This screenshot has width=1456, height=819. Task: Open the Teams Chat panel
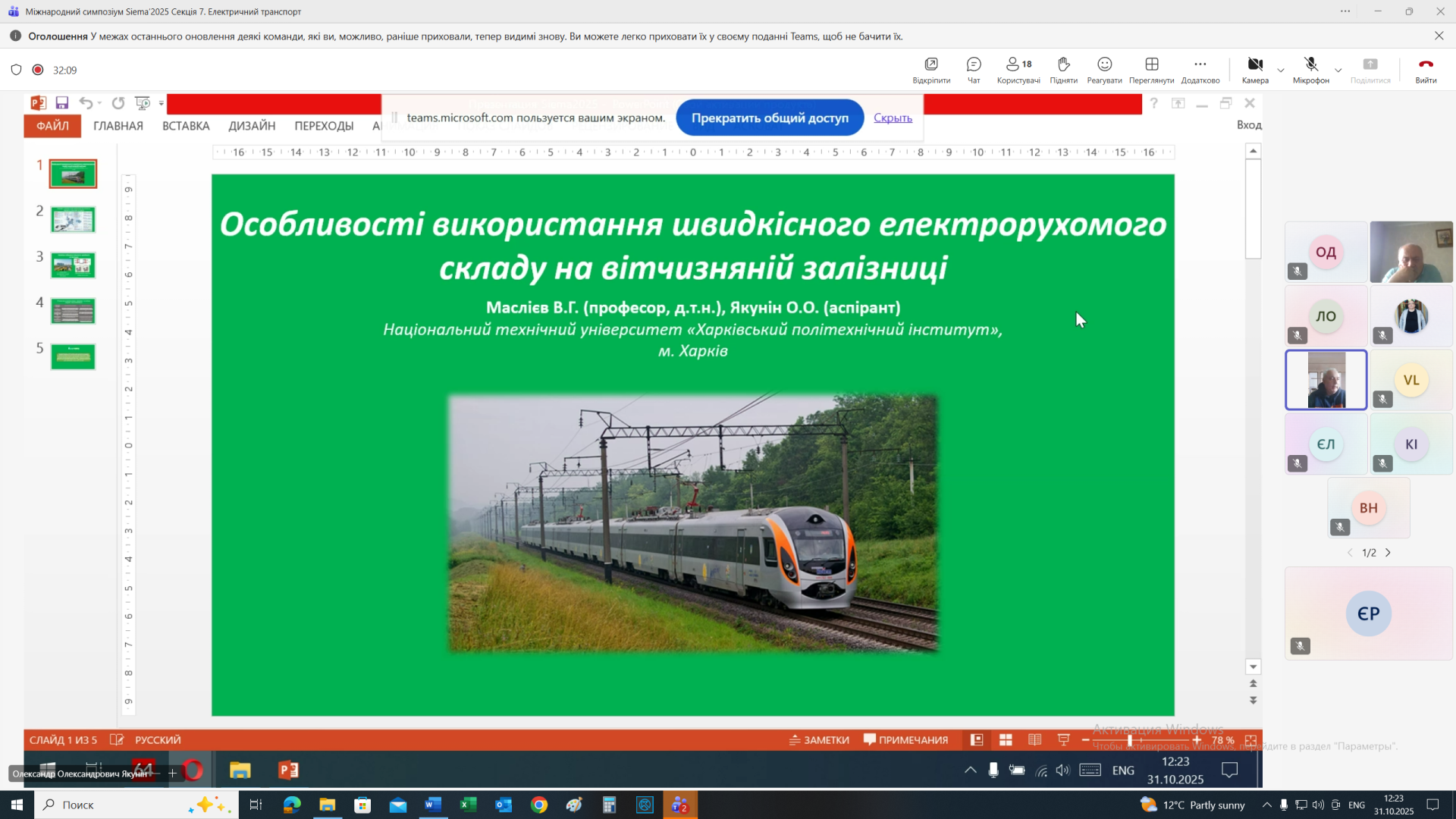point(974,69)
